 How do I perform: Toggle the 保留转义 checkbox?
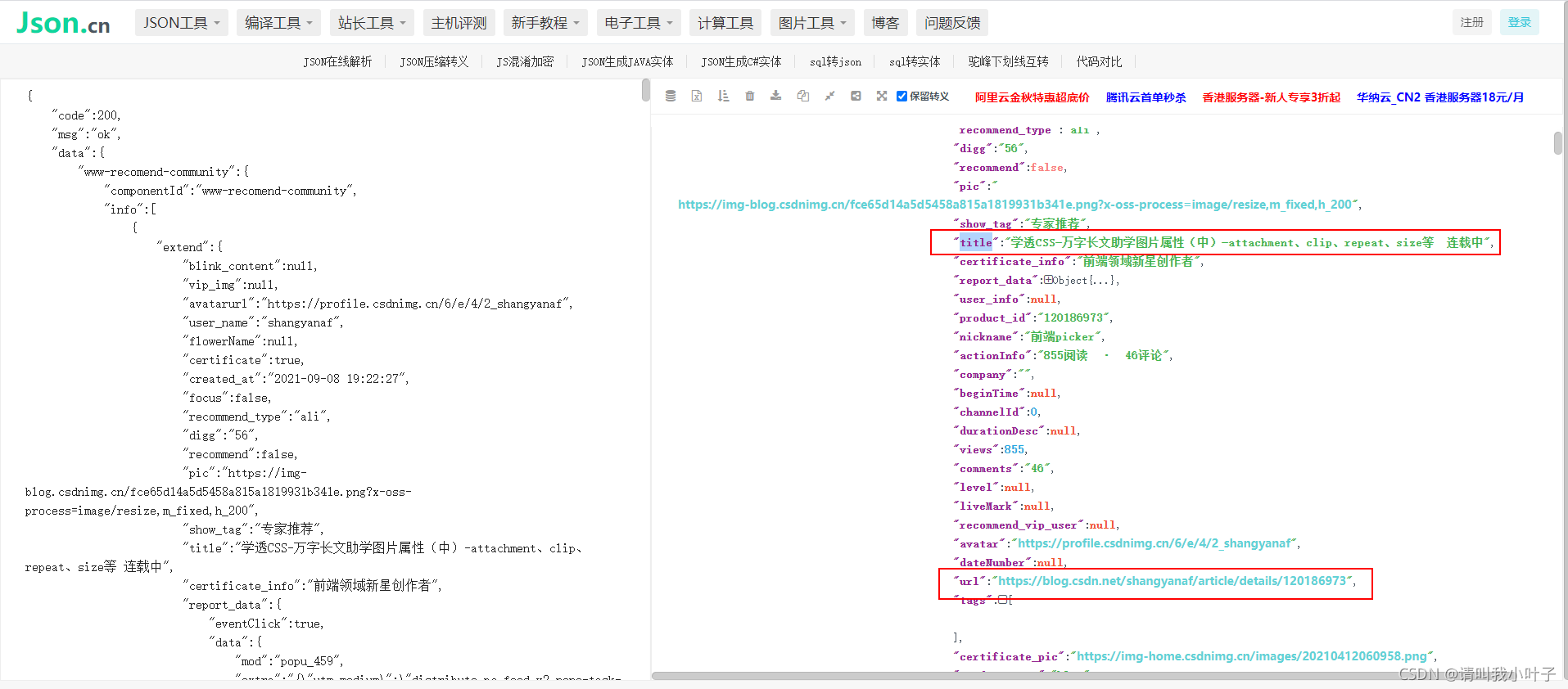point(901,96)
